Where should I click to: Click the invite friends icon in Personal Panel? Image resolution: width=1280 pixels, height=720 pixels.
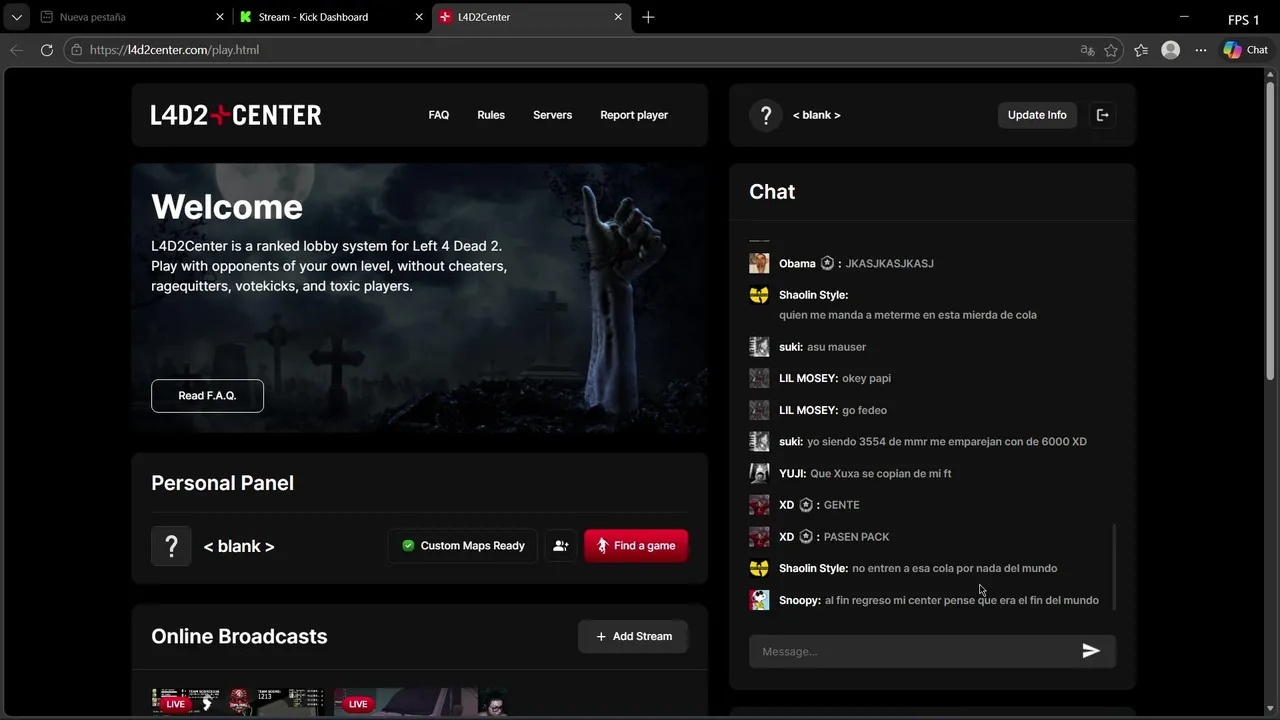point(560,546)
